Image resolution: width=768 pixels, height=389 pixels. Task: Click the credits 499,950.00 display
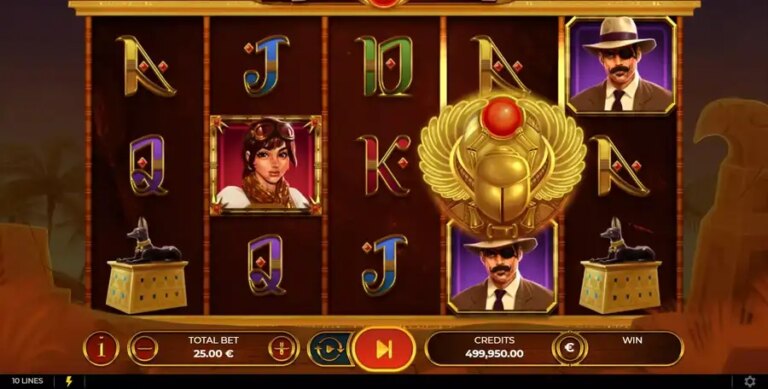point(494,354)
